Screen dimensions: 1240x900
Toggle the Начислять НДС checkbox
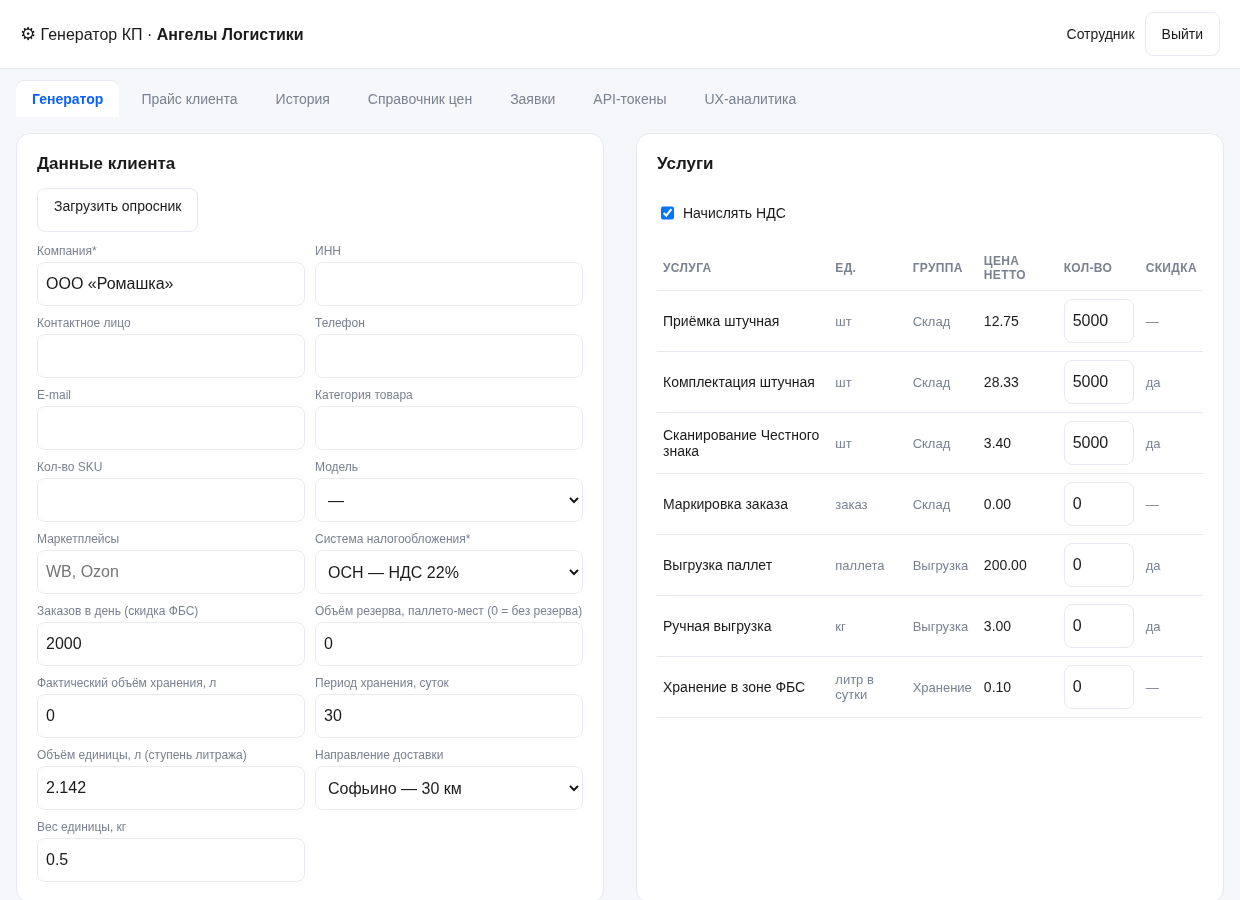tap(667, 213)
